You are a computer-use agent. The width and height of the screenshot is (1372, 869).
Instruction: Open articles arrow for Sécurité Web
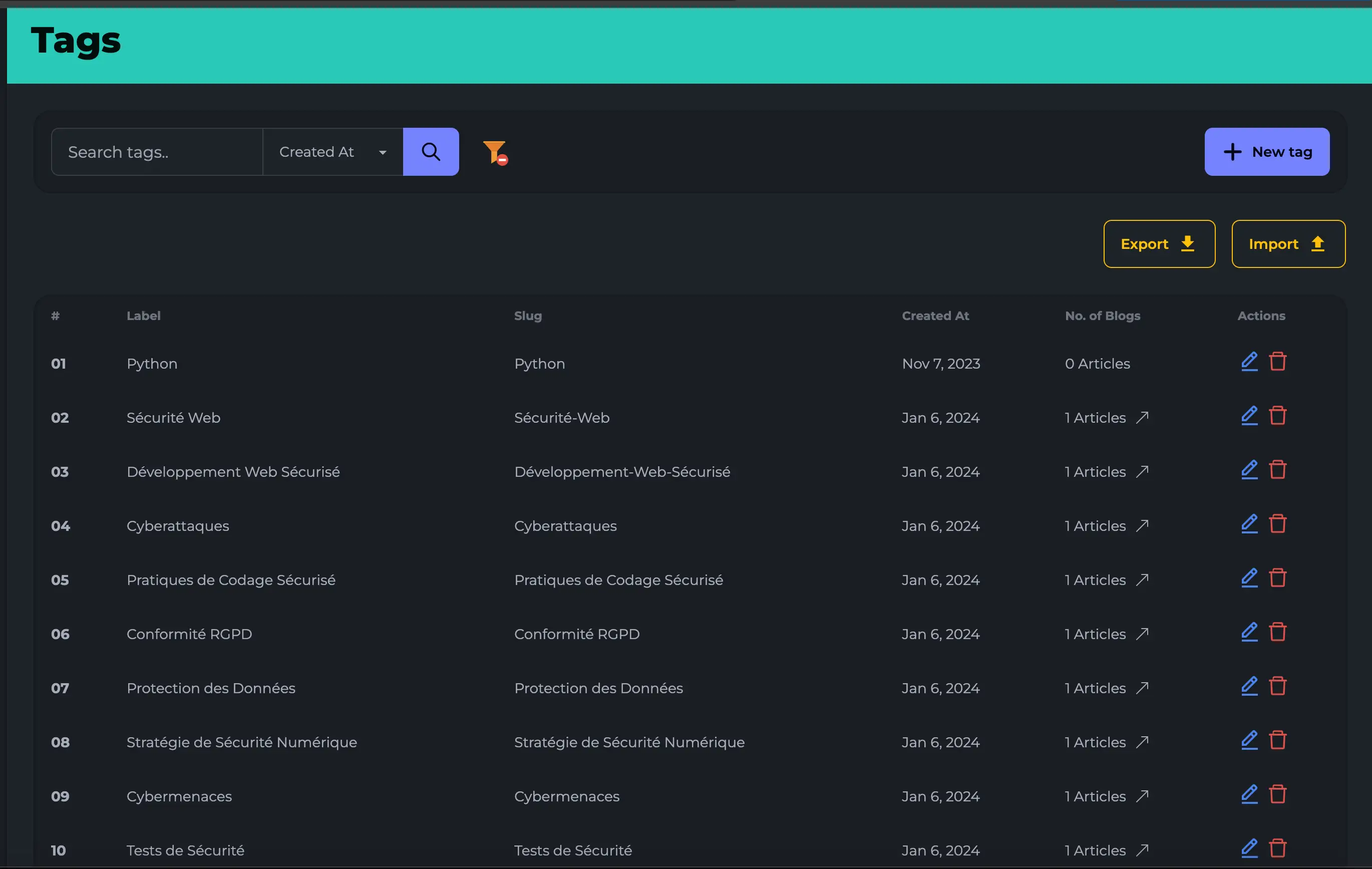(x=1142, y=418)
